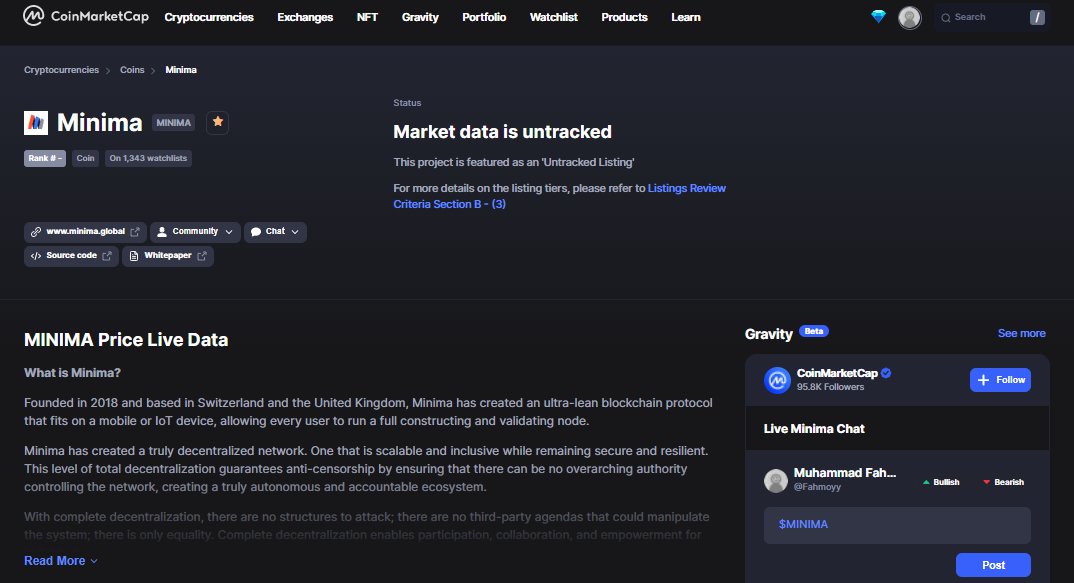Open the Cryptocurrencies menu
This screenshot has height=583, width=1074.
[209, 17]
